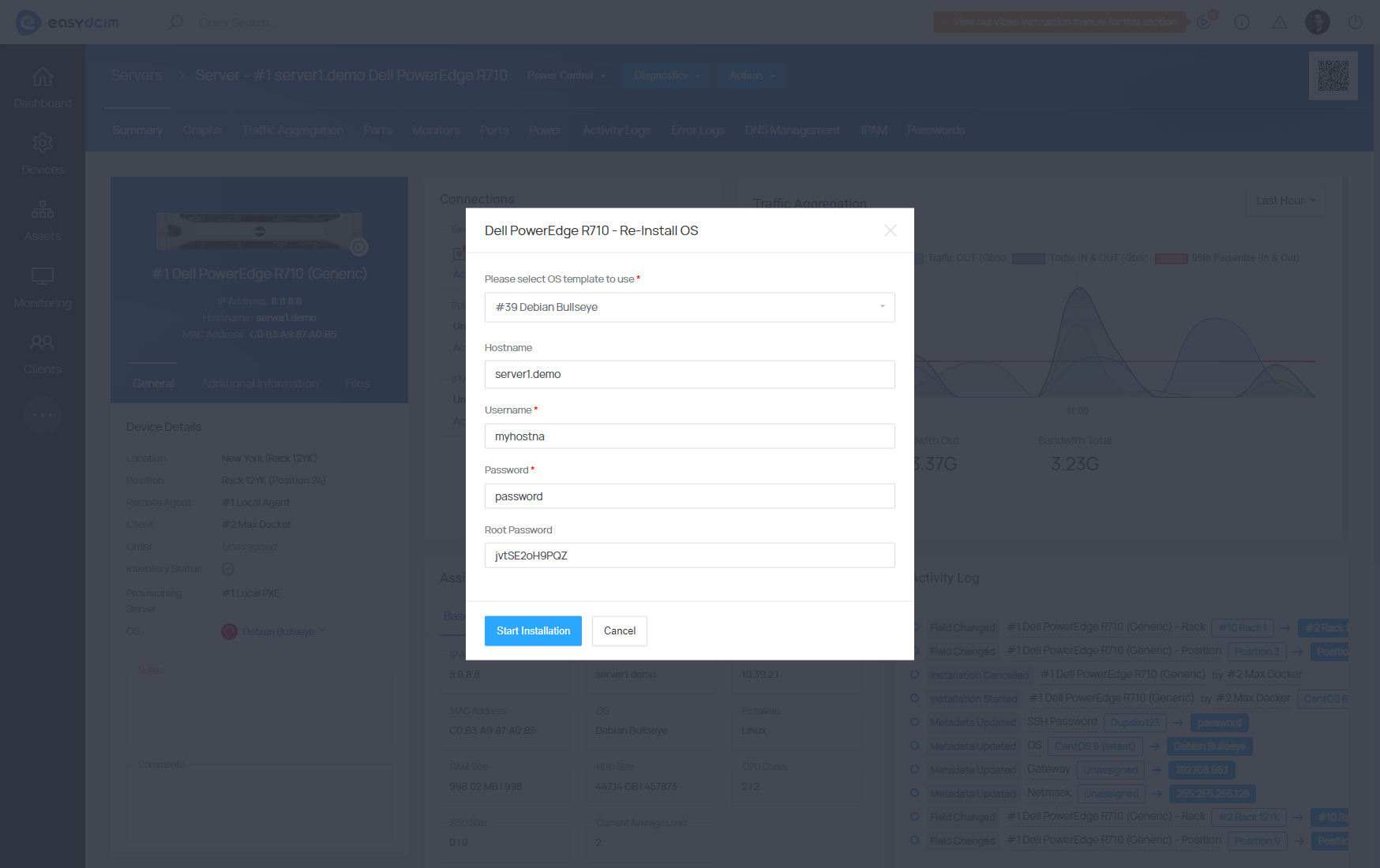Open the Power Control dropdown
Viewport: 1380px width, 868px height.
[x=566, y=76]
